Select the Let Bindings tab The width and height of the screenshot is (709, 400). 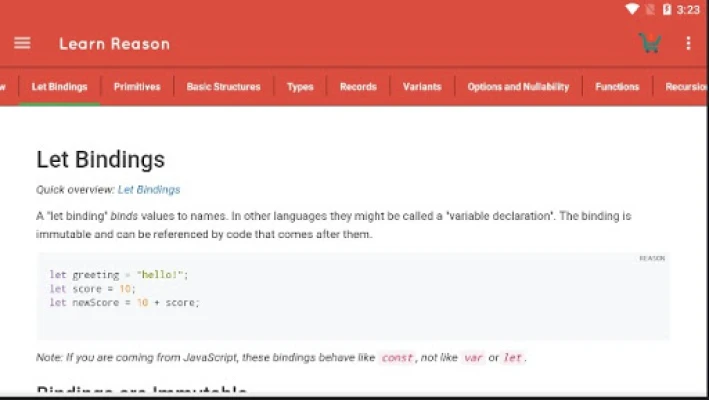click(59, 87)
